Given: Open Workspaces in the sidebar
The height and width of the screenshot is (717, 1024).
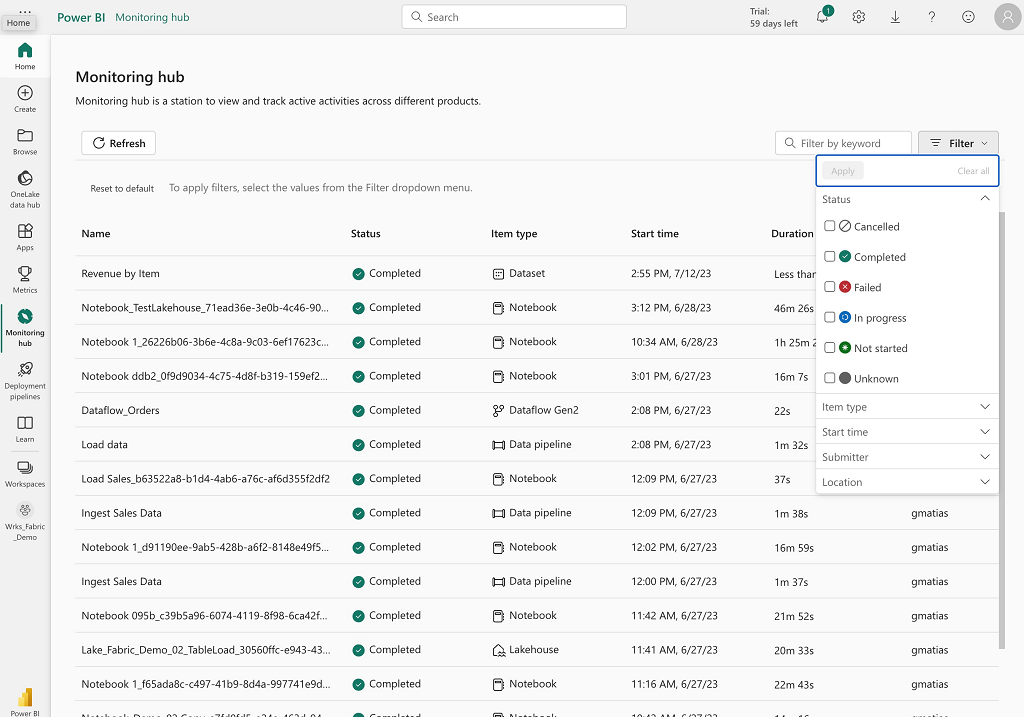Looking at the screenshot, I should click(25, 473).
